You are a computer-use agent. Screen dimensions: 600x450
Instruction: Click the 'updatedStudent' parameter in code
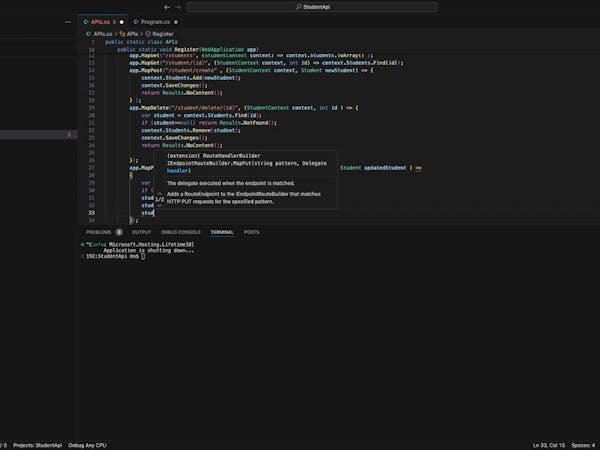tap(385, 168)
